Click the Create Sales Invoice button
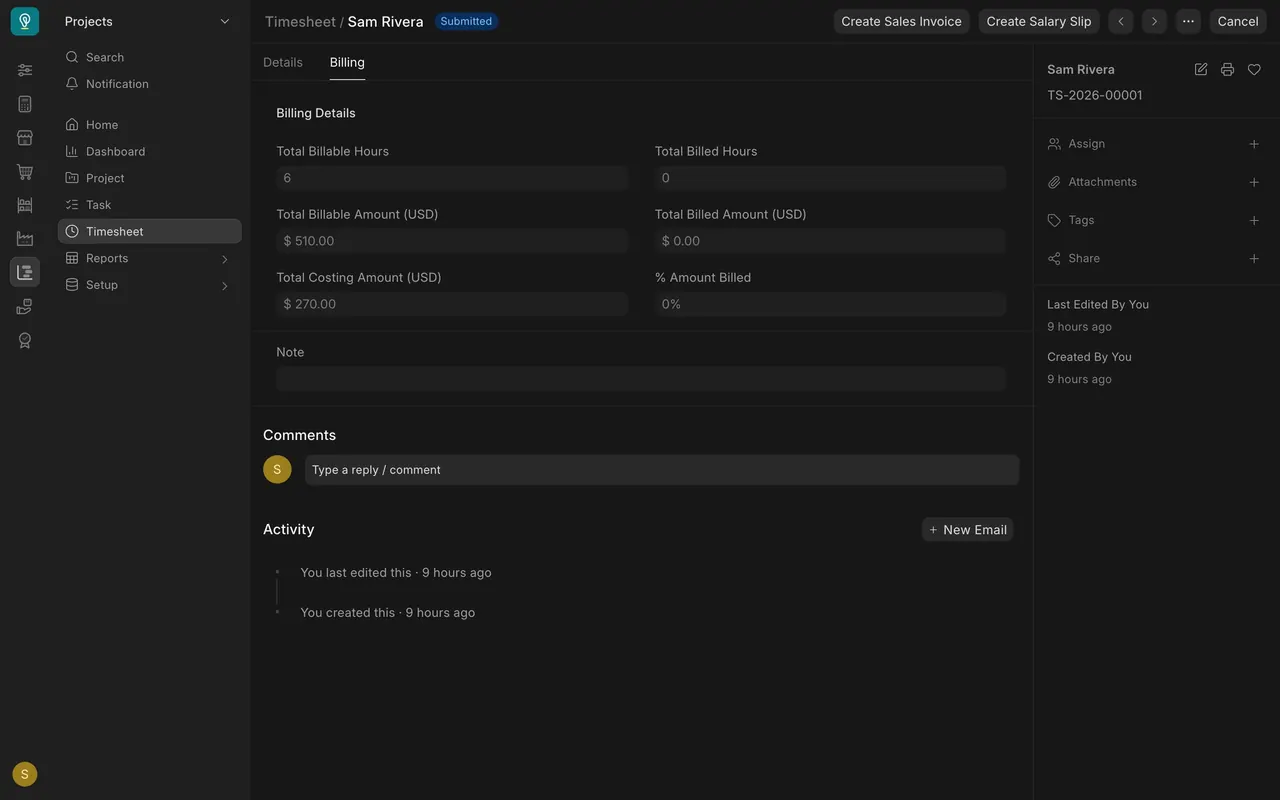Screen dimensions: 1280x800 coord(901,21)
